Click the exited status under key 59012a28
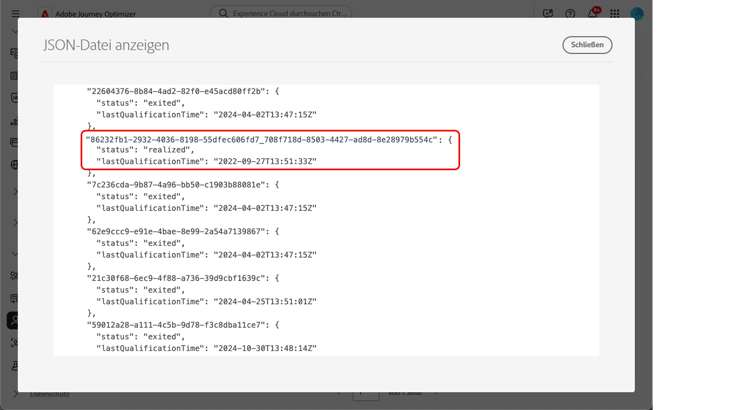 140,336
